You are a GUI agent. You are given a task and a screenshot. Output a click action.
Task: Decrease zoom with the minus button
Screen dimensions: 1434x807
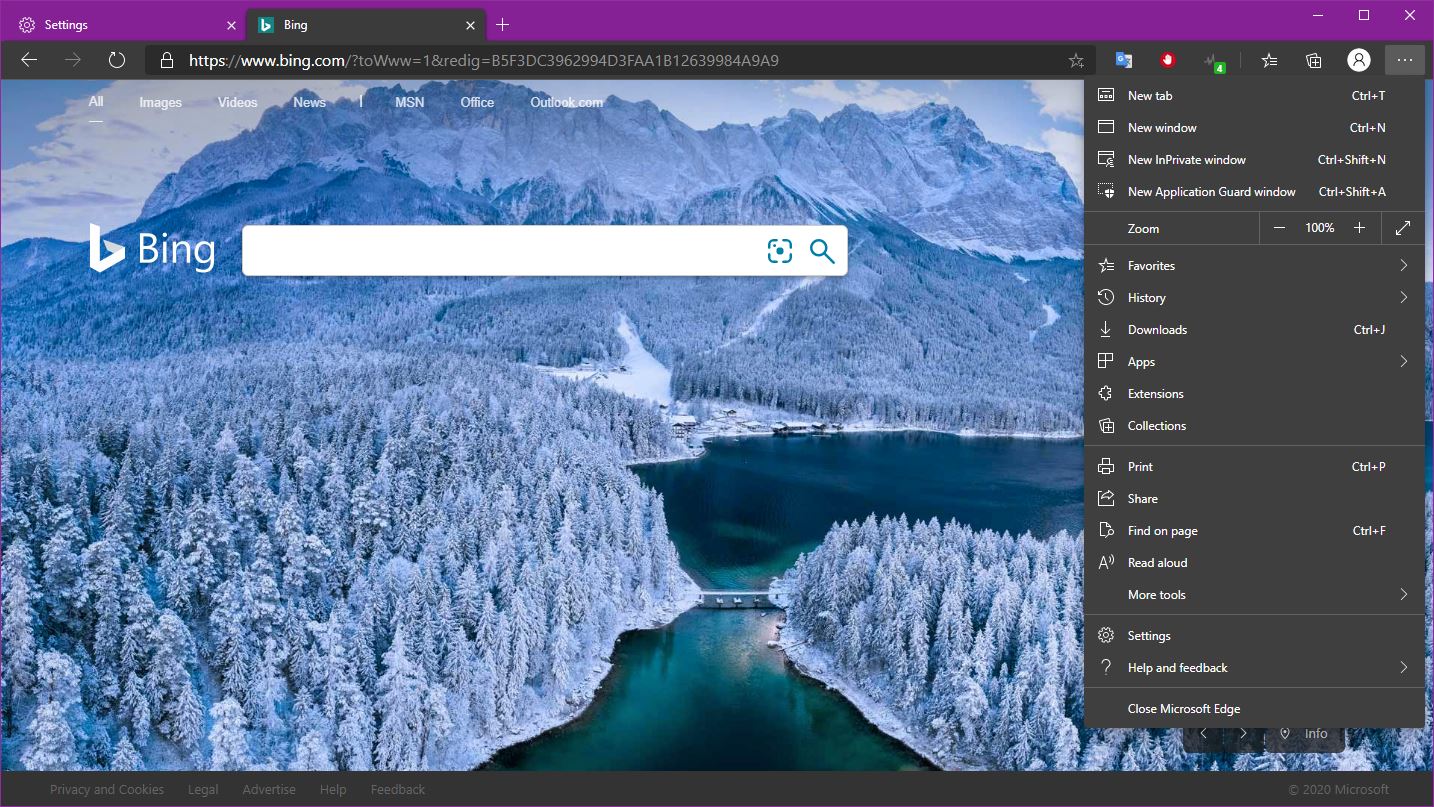click(1279, 228)
